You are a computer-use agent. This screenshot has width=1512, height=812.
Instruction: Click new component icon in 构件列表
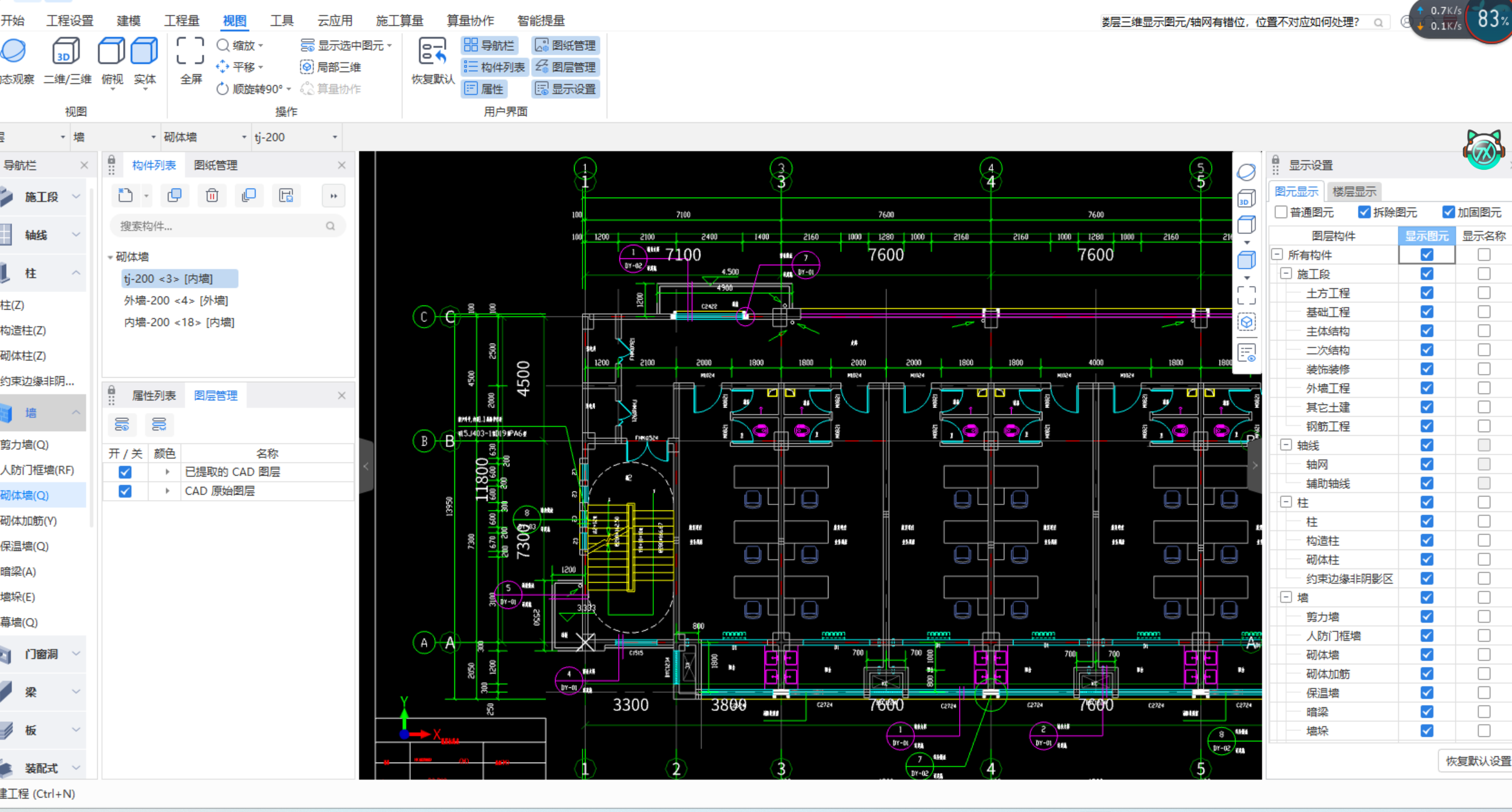(126, 195)
